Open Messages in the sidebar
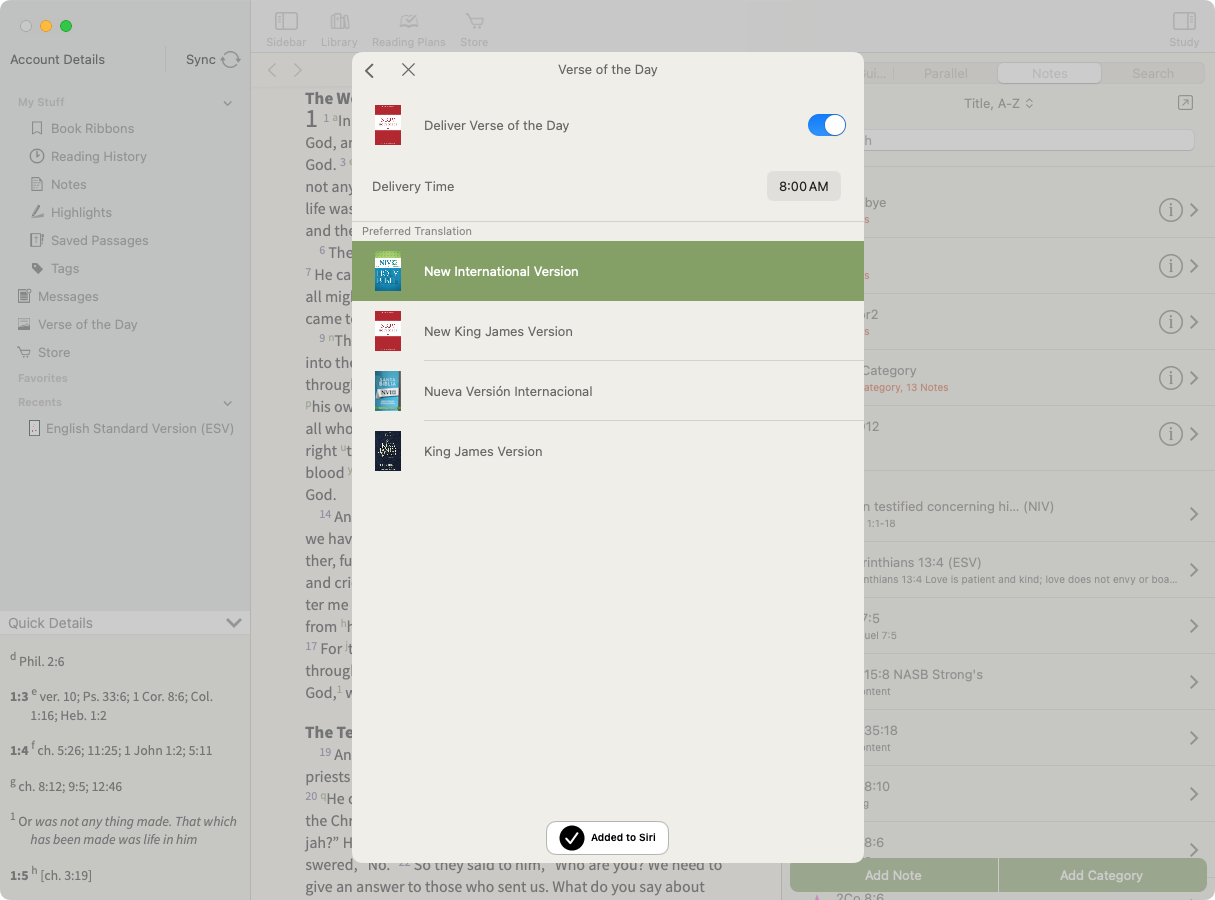Screen dimensions: 1215x900 68,296
